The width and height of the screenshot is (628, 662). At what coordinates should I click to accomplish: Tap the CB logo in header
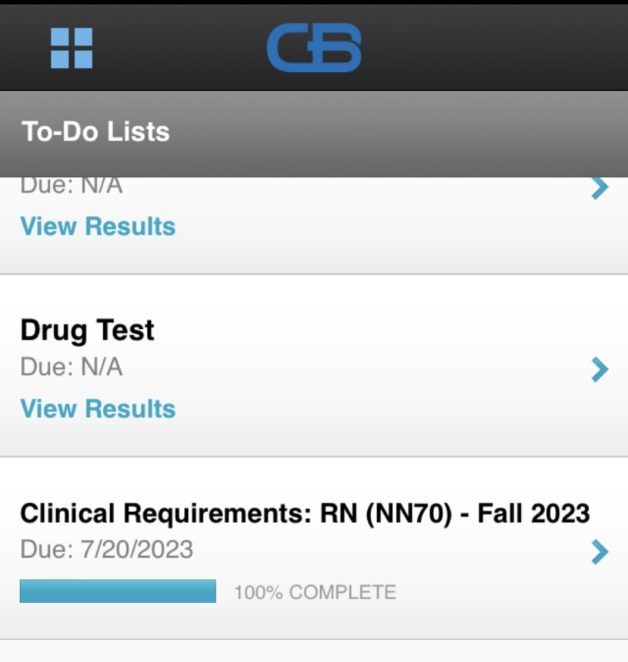tap(313, 48)
